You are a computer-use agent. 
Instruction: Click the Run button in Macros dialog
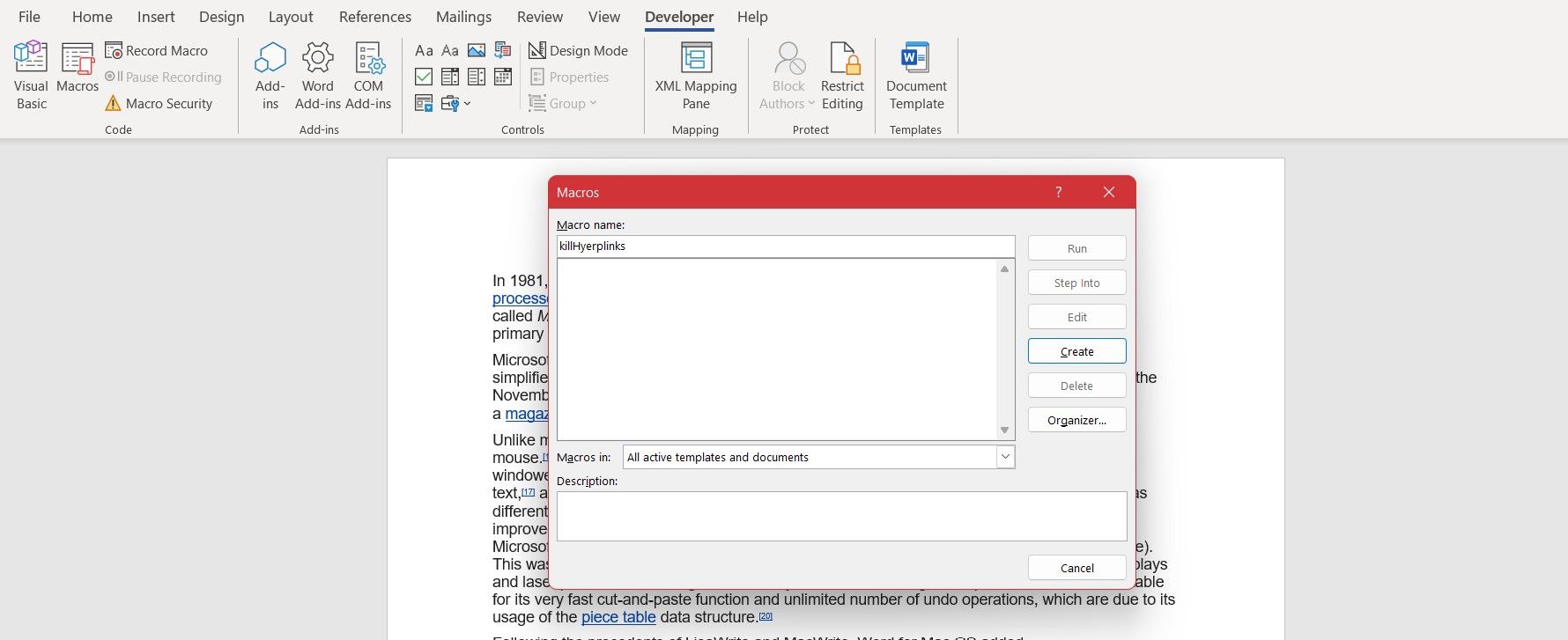pyautogui.click(x=1076, y=248)
